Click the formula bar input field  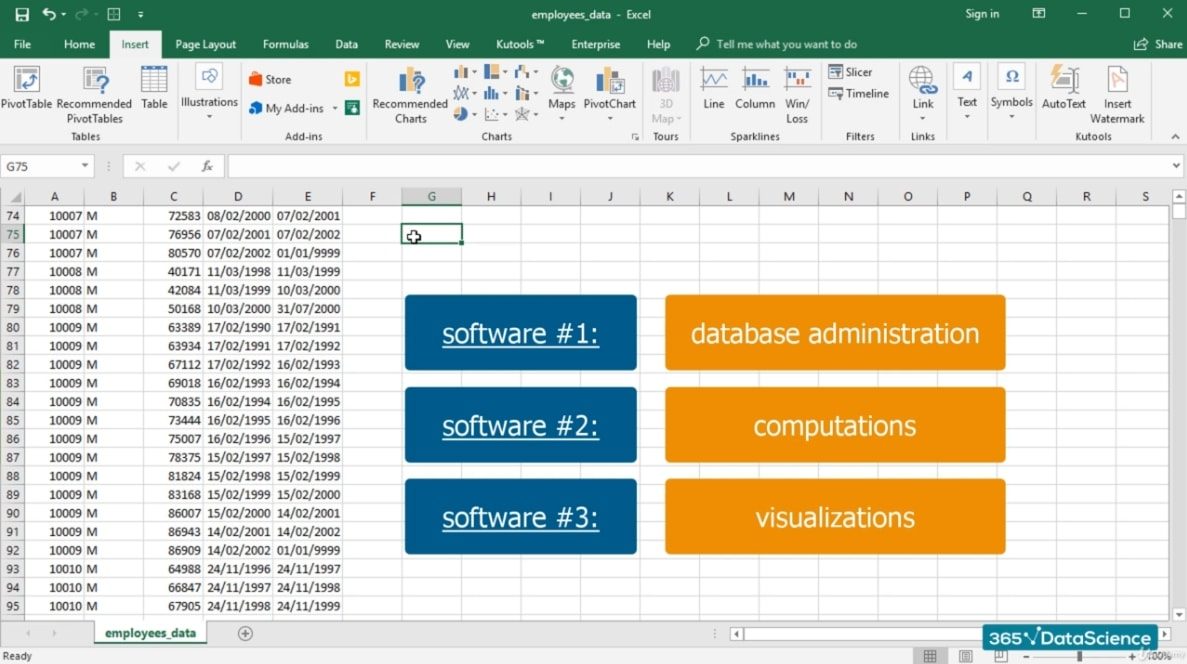(x=700, y=167)
